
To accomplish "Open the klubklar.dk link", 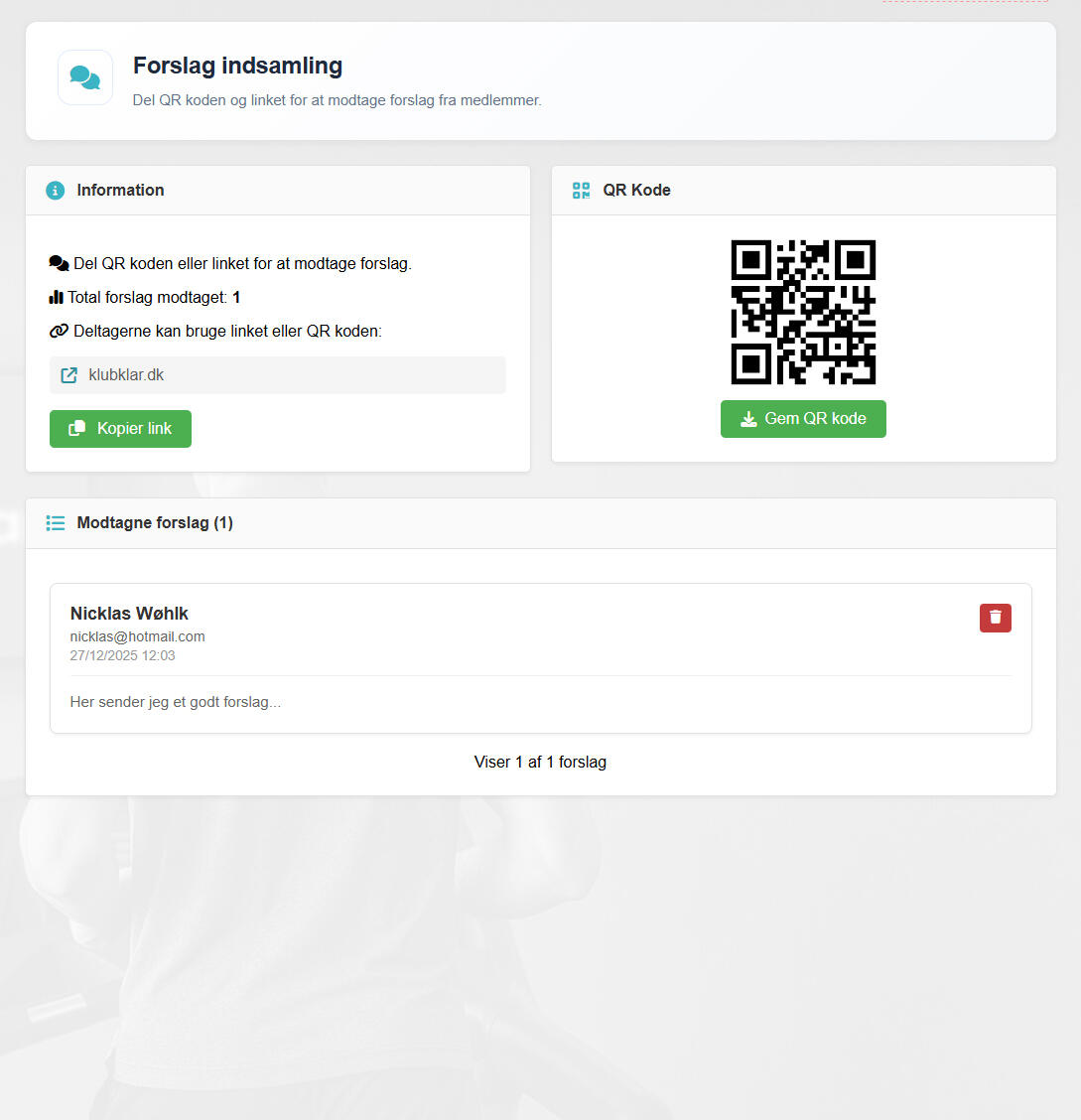I will [x=126, y=375].
